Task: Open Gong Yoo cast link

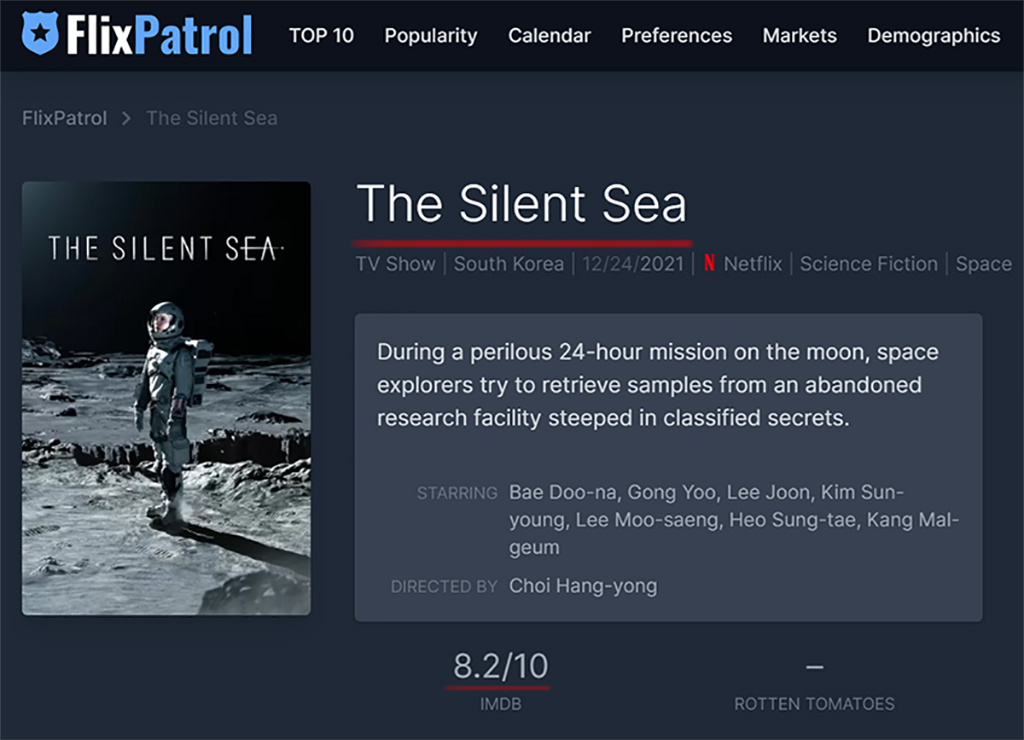Action: 671,492
